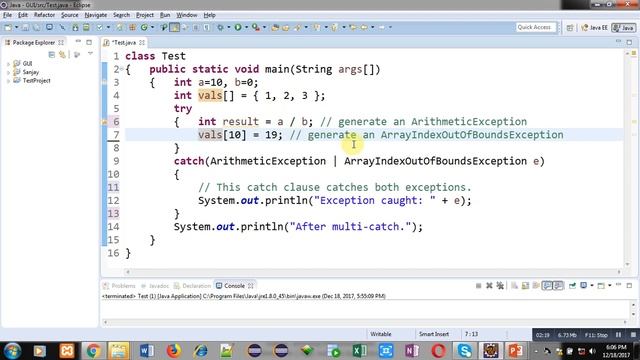The image size is (640, 360).
Task: Switch to the Java perspective
Action: [x=623, y=28]
